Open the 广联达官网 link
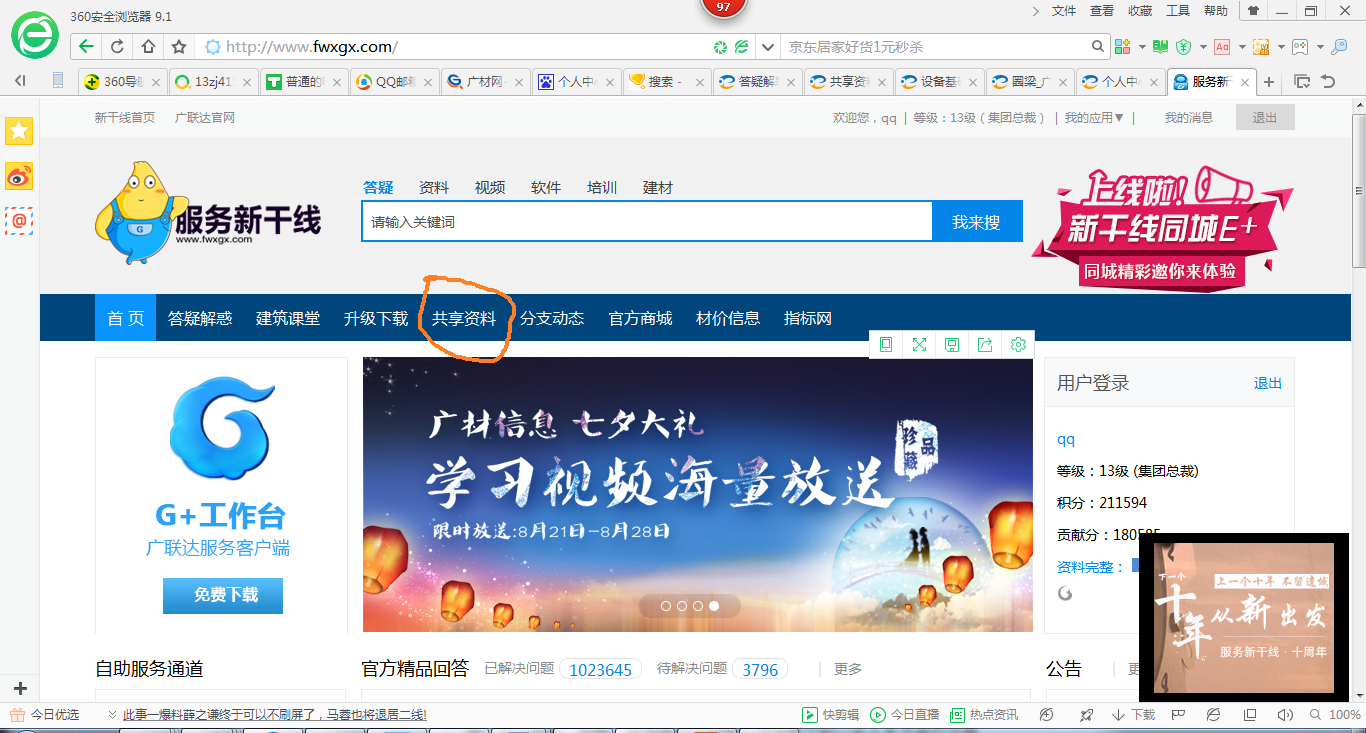The height and width of the screenshot is (733, 1366). click(x=205, y=117)
